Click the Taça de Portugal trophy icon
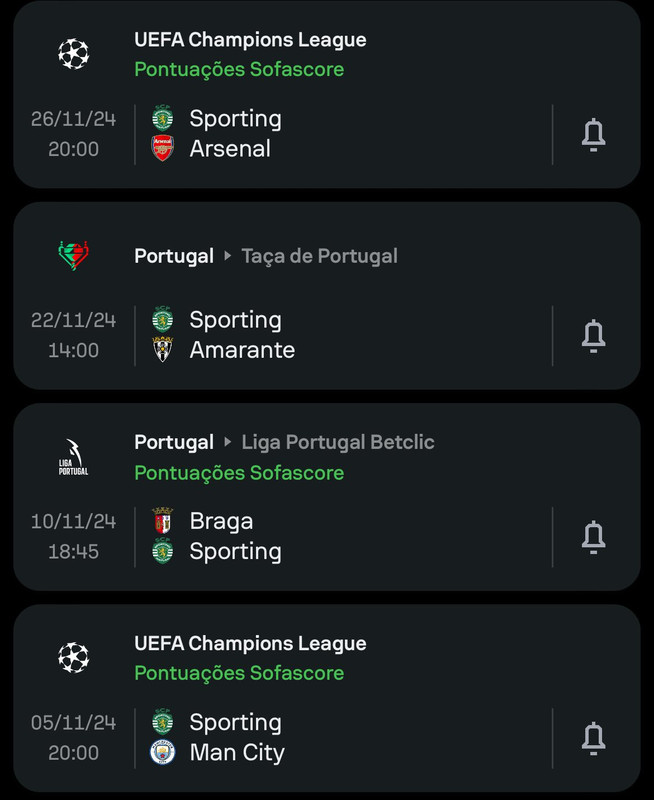The height and width of the screenshot is (800, 654). pyautogui.click(x=73, y=255)
